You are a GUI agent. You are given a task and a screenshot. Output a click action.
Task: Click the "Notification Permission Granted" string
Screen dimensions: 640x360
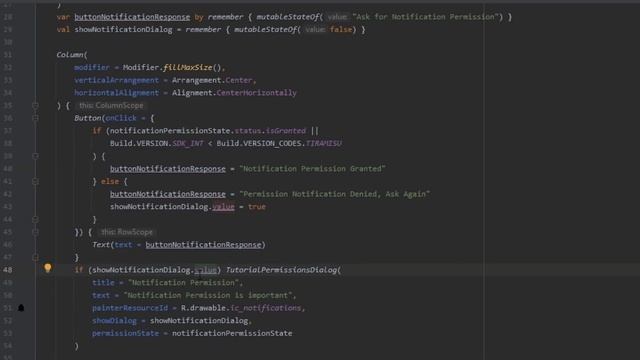point(312,169)
